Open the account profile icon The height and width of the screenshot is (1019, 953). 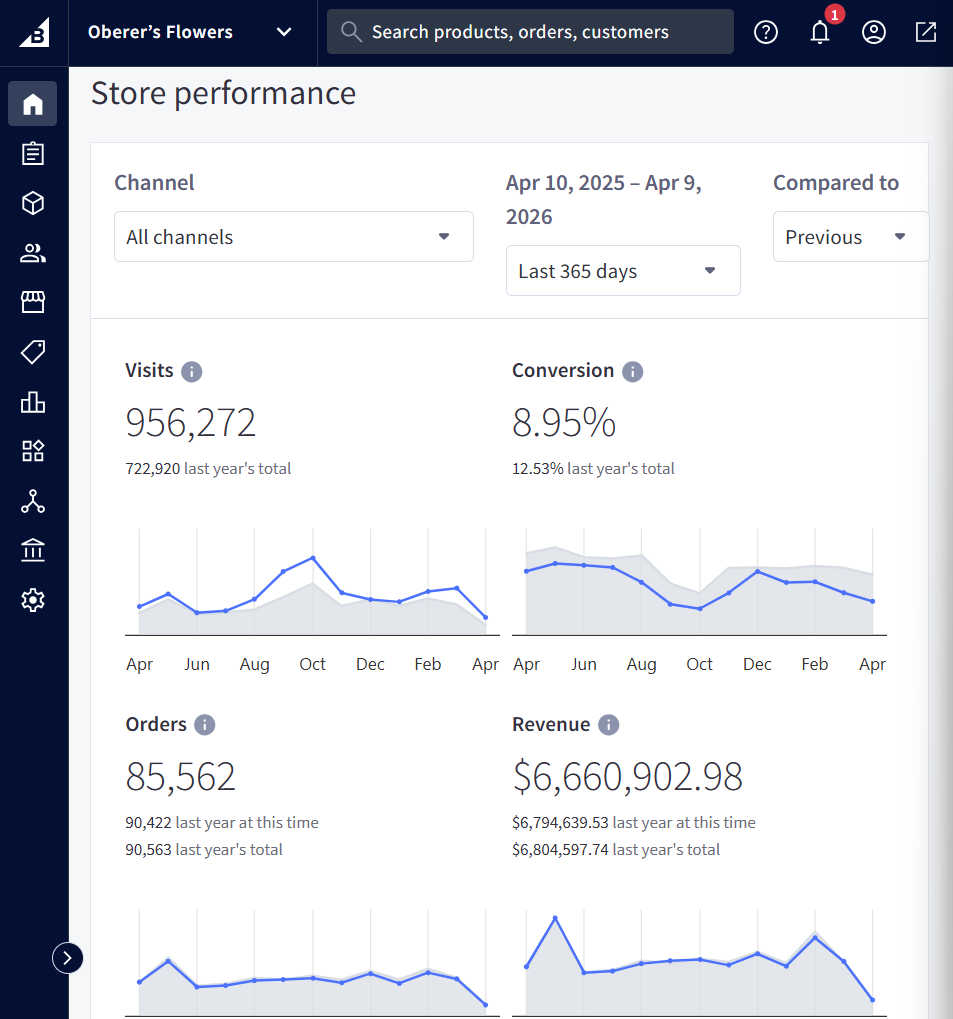874,31
